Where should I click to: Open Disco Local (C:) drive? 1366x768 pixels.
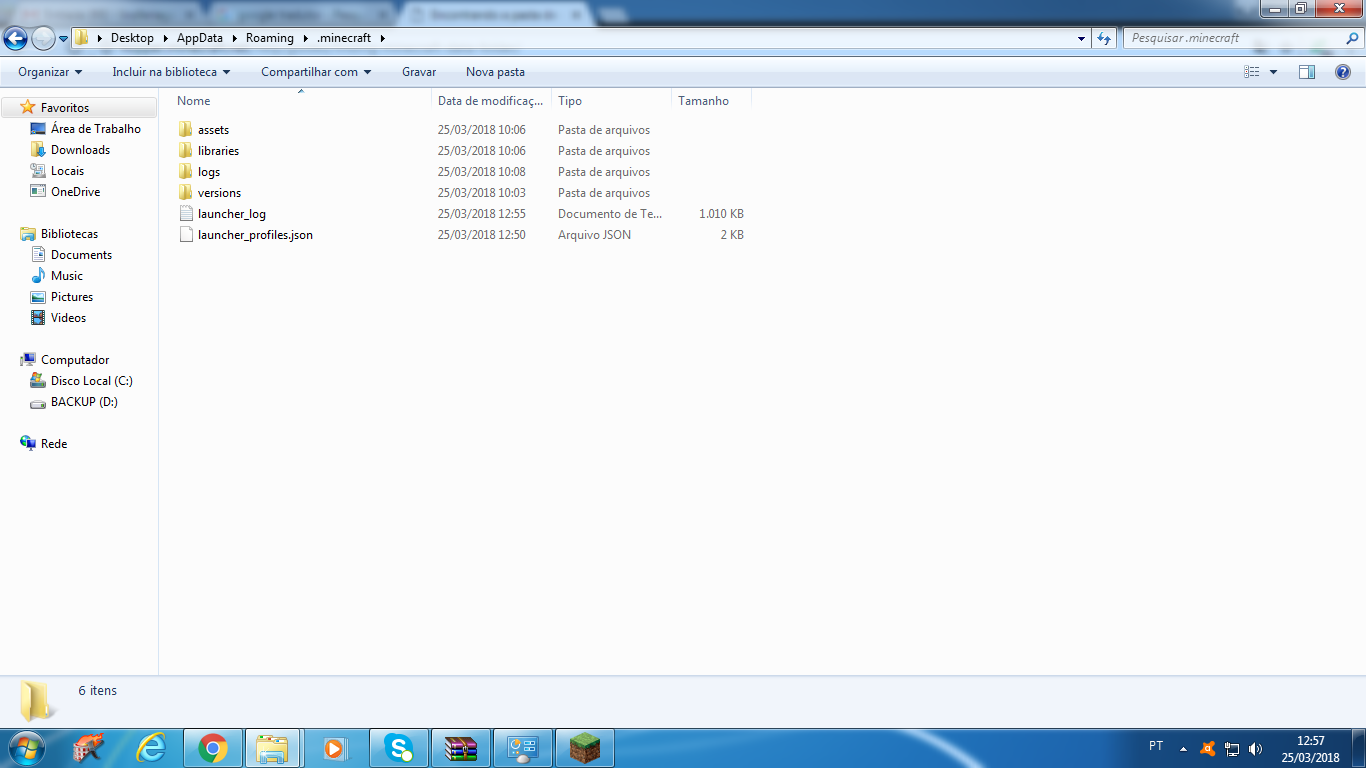click(92, 381)
